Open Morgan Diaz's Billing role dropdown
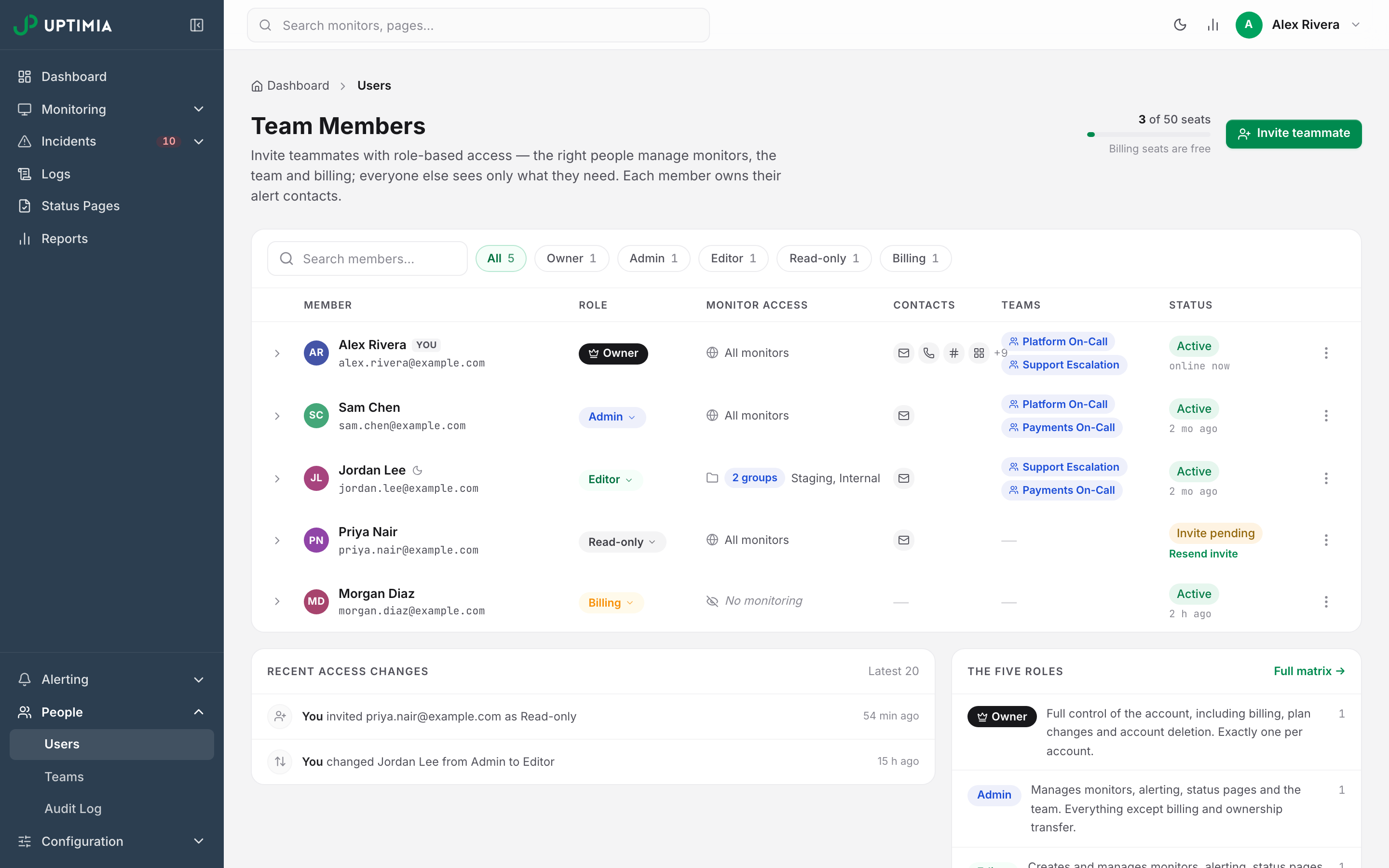 [611, 603]
